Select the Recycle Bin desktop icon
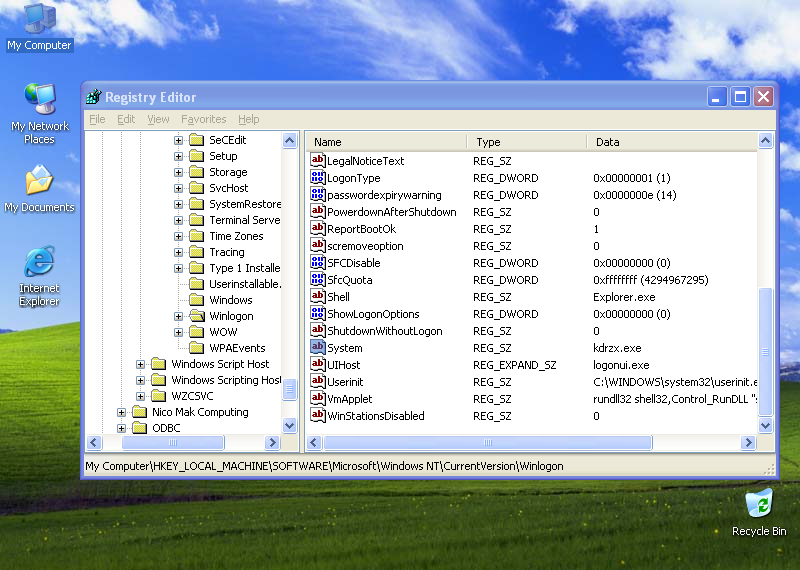Screen dimensions: 800x570 point(759,512)
